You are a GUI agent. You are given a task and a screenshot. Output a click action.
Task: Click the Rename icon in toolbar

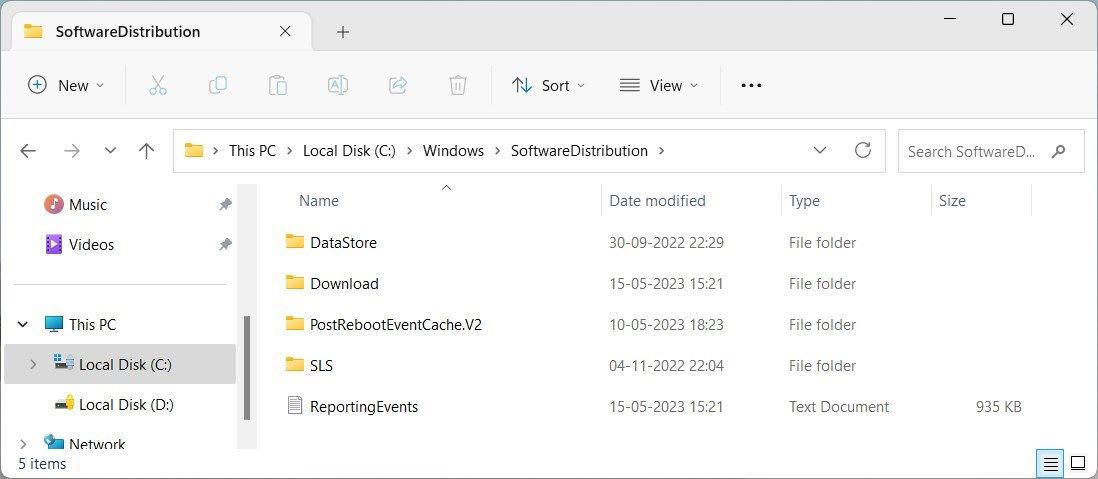(x=338, y=85)
